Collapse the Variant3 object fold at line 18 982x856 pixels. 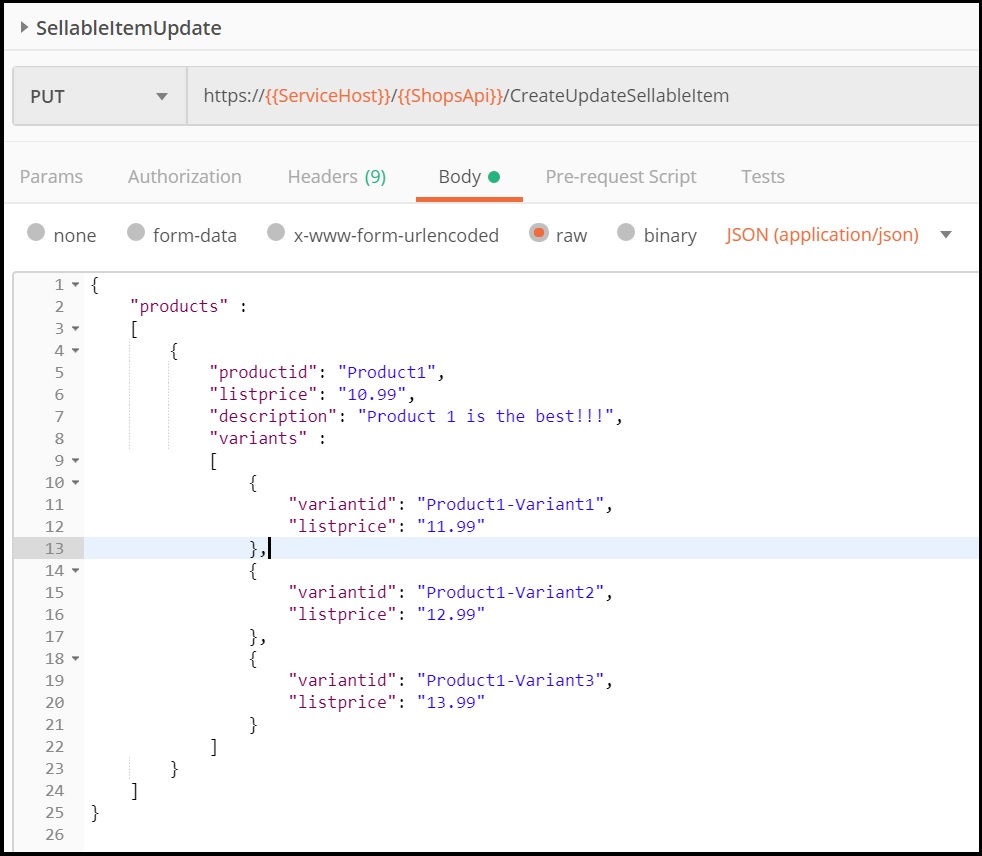pyautogui.click(x=75, y=659)
